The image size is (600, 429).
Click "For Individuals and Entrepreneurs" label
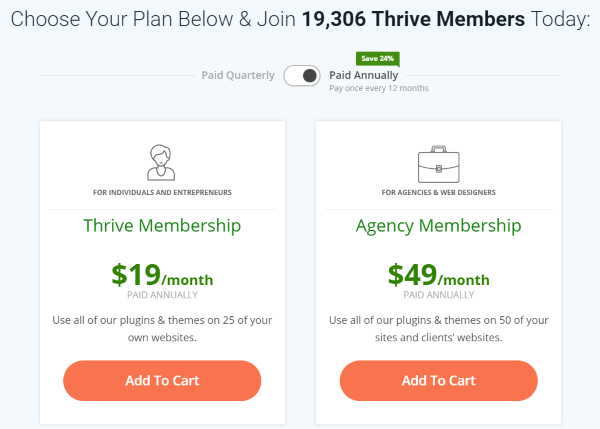(x=162, y=192)
